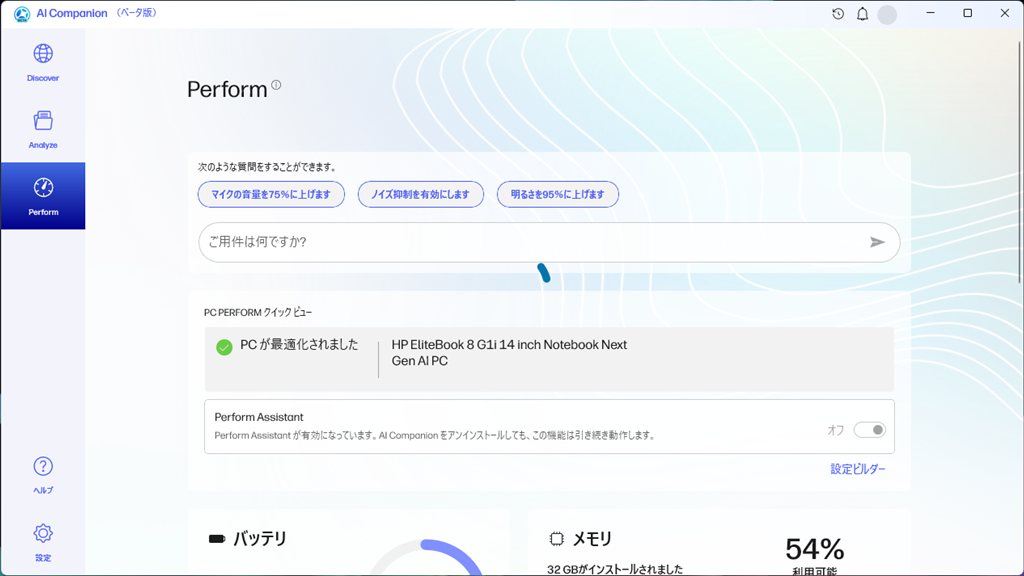Open the 設定 settings page
This screenshot has height=576, width=1024.
tap(43, 542)
